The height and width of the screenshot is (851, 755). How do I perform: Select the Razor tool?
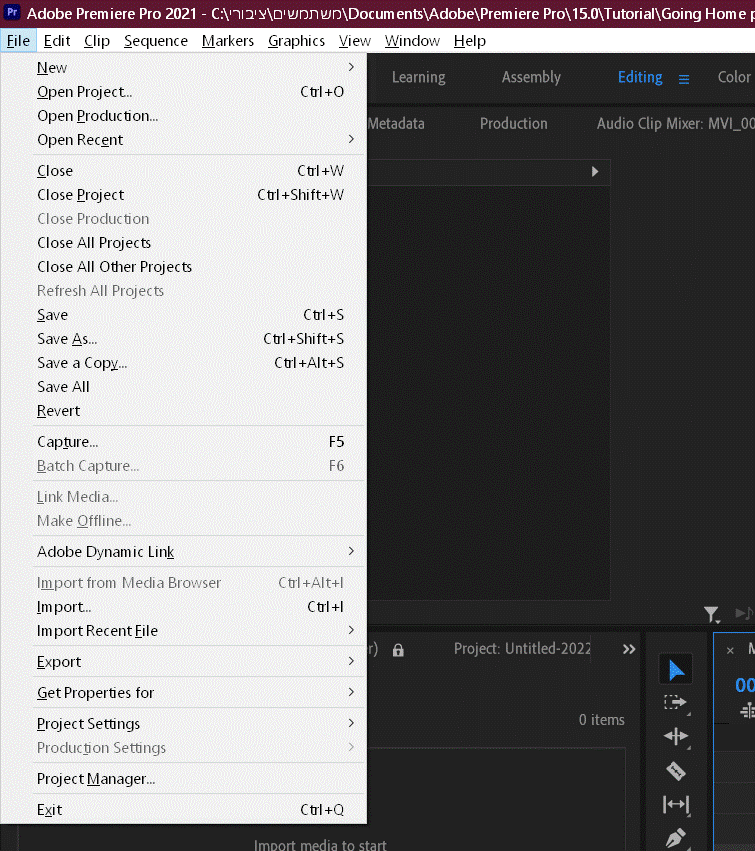pyautogui.click(x=676, y=771)
